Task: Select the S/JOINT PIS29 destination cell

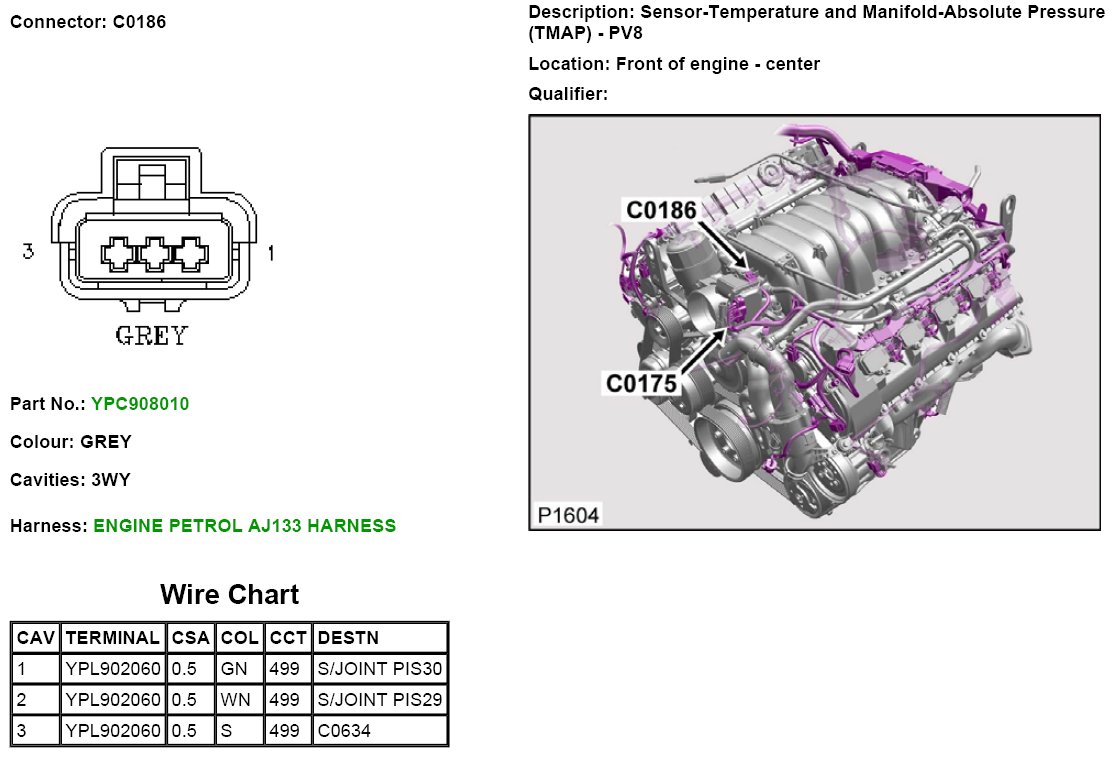Action: (379, 700)
